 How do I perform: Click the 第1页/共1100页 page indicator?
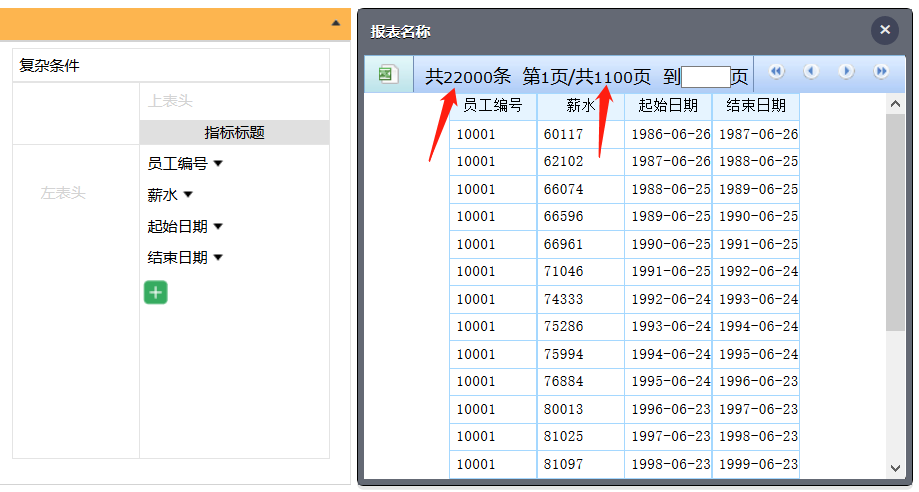pyautogui.click(x=587, y=76)
